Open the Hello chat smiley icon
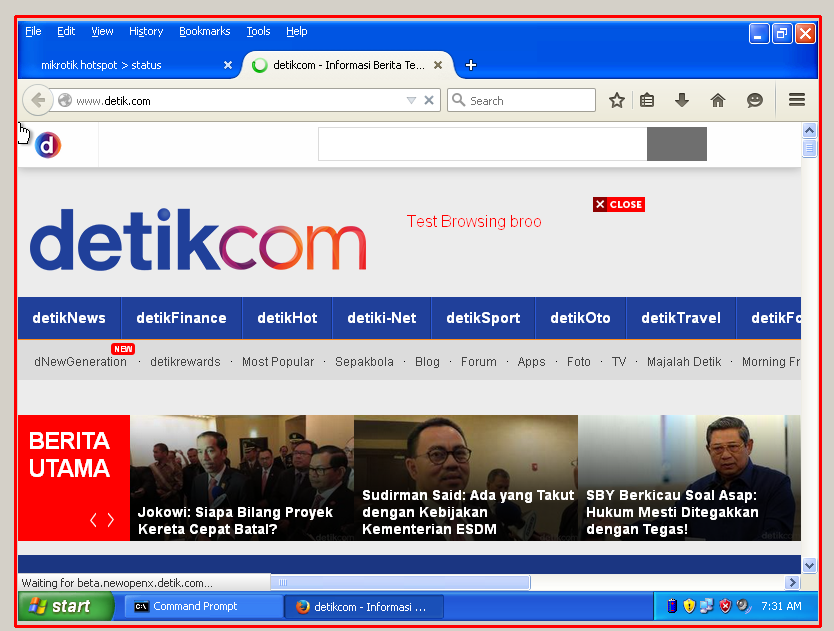 tap(755, 100)
